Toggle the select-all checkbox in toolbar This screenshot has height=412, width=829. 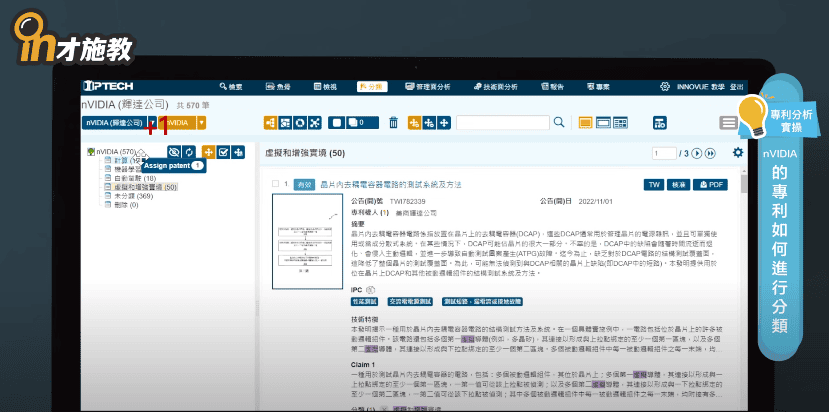338,122
